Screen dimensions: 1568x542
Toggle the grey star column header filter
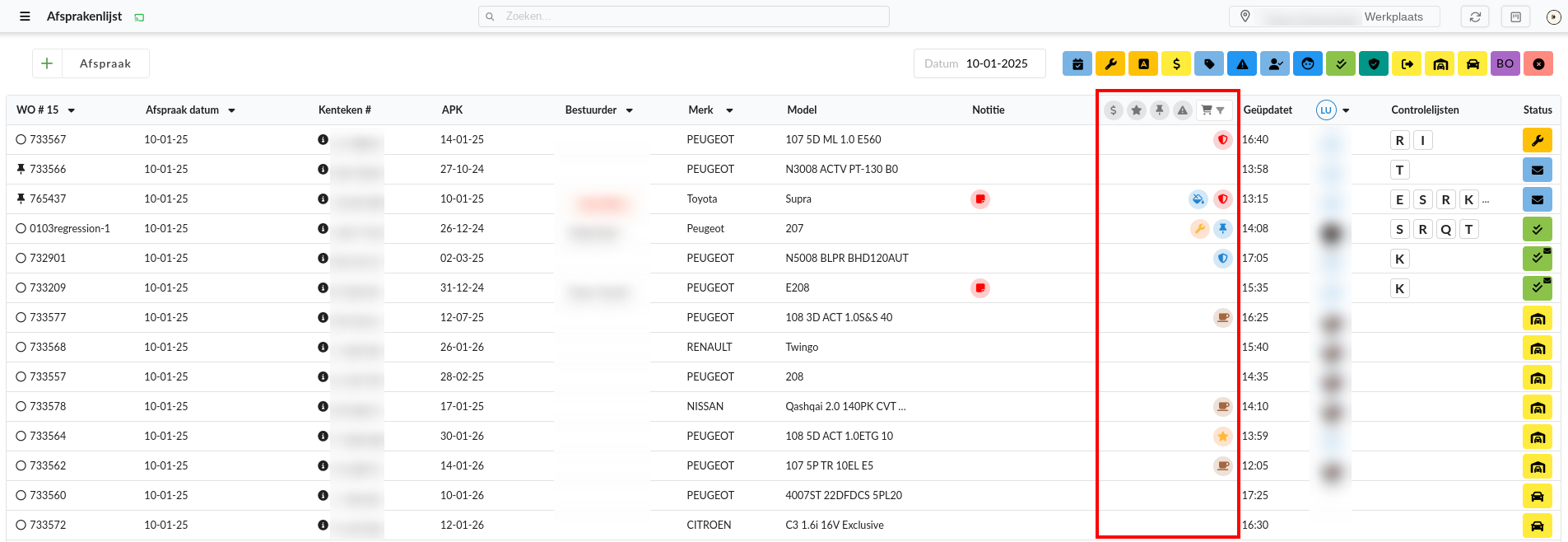click(x=1136, y=110)
